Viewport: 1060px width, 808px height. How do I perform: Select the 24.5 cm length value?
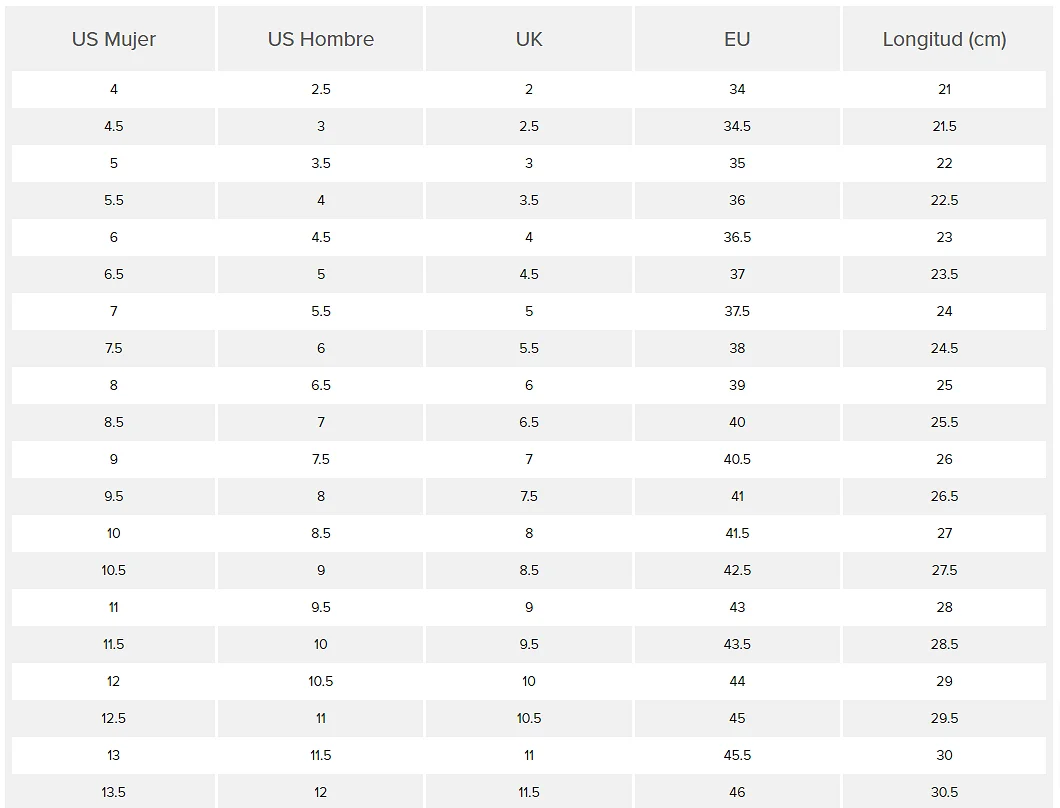click(x=944, y=348)
